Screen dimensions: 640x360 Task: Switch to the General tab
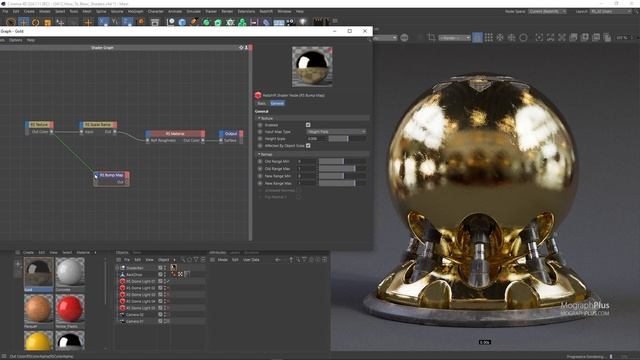coord(277,104)
